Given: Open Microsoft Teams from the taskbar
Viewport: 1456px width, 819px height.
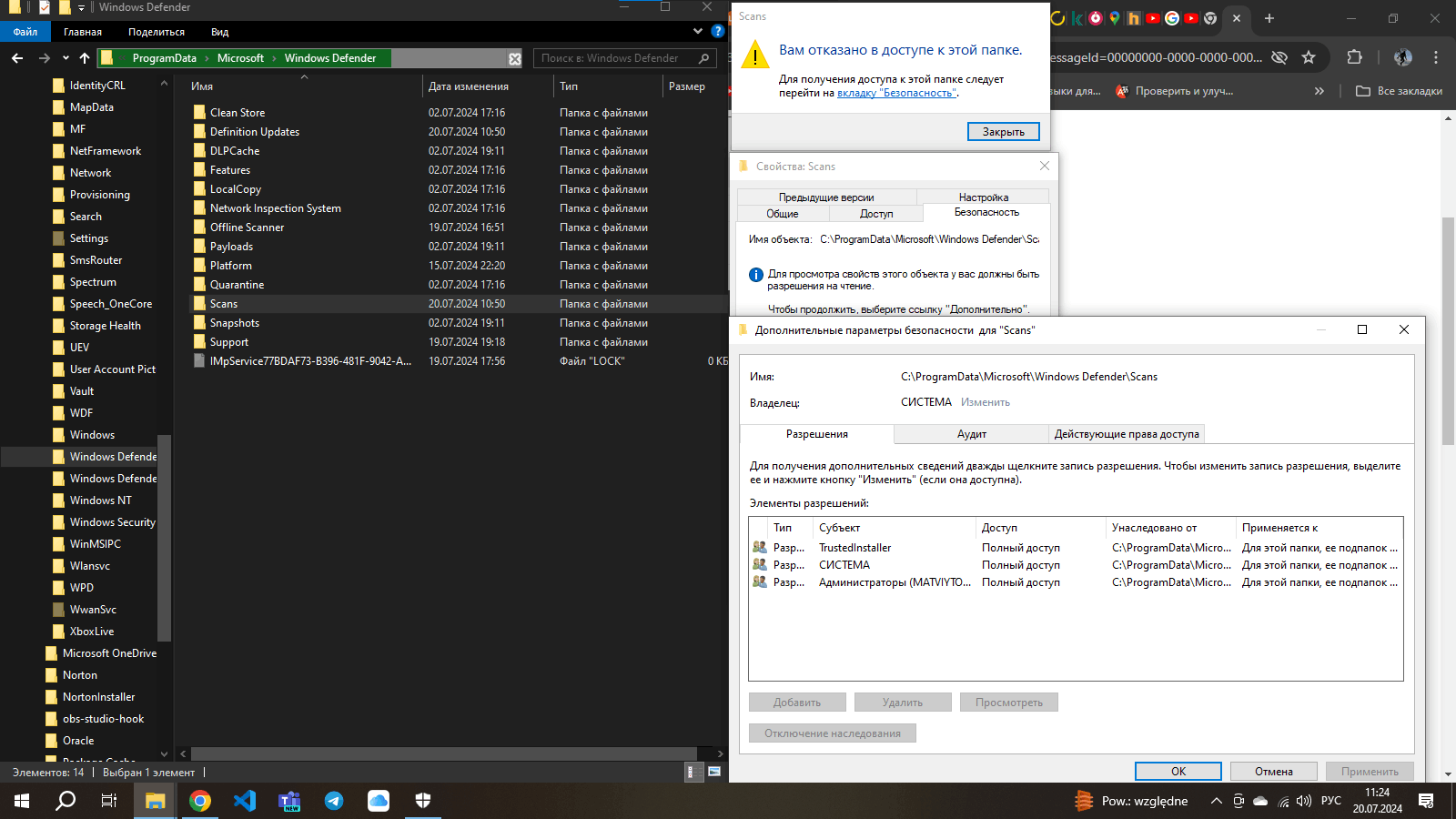Looking at the screenshot, I should coord(289,801).
